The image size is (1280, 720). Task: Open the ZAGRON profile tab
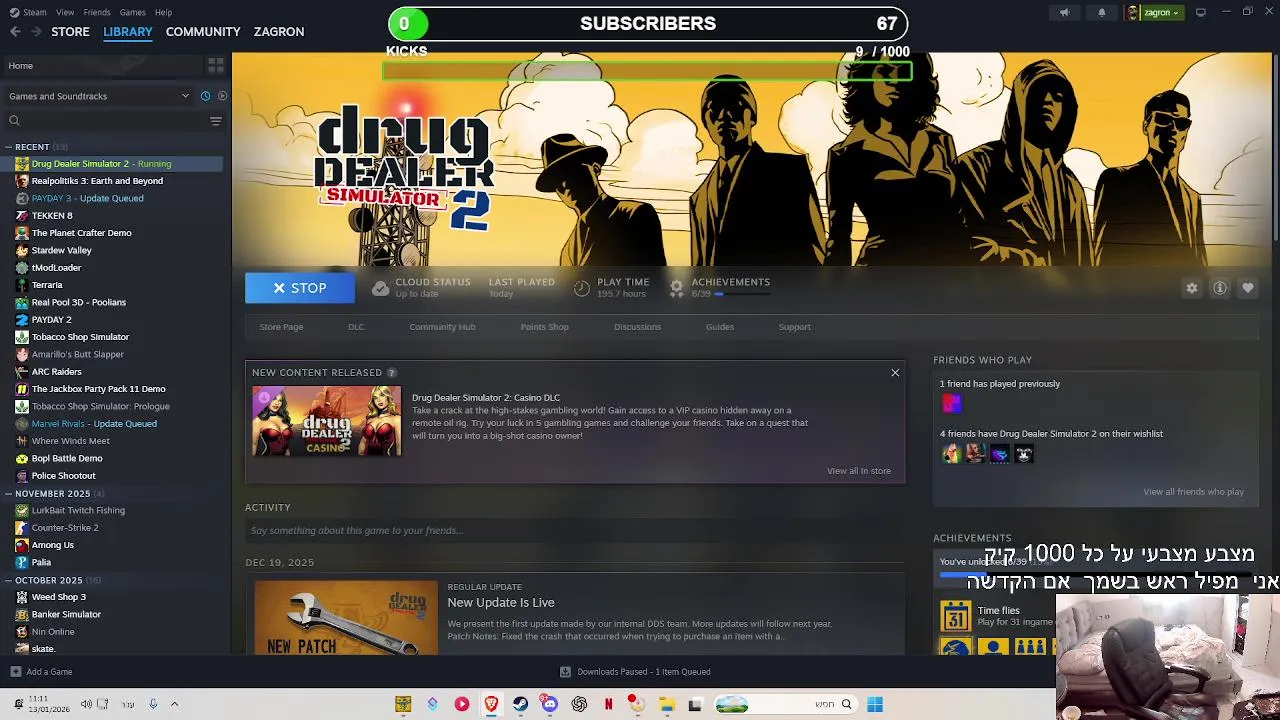click(x=279, y=32)
